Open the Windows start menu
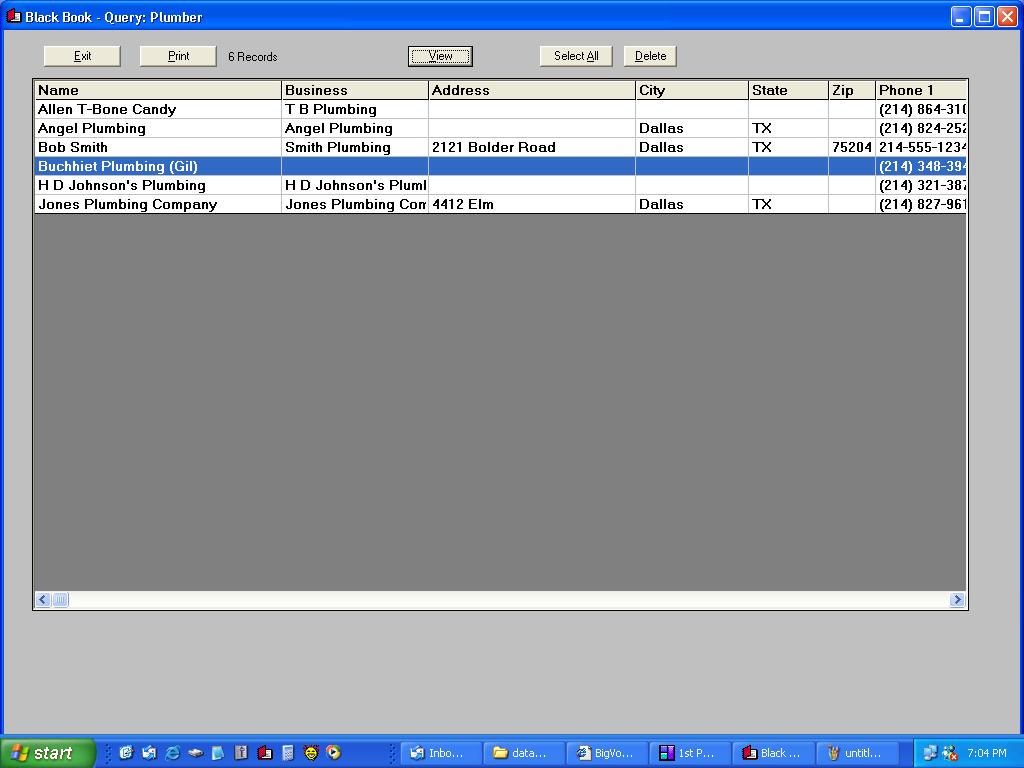The height and width of the screenshot is (768, 1024). [47, 753]
